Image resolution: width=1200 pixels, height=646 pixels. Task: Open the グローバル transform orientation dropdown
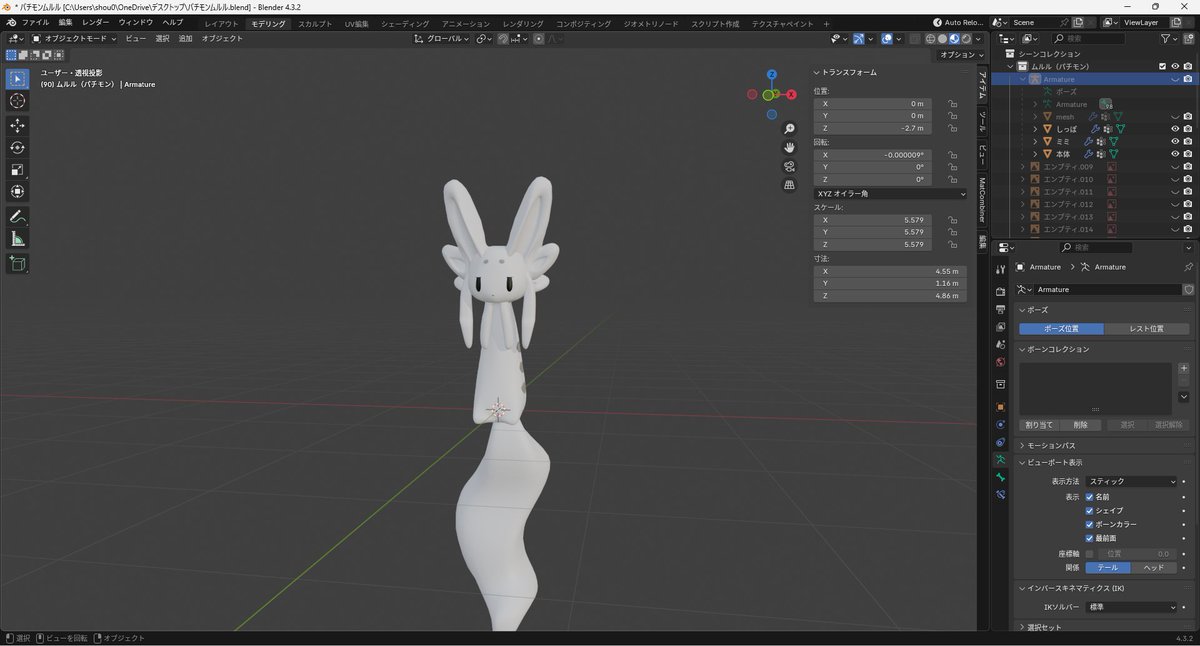(x=441, y=38)
